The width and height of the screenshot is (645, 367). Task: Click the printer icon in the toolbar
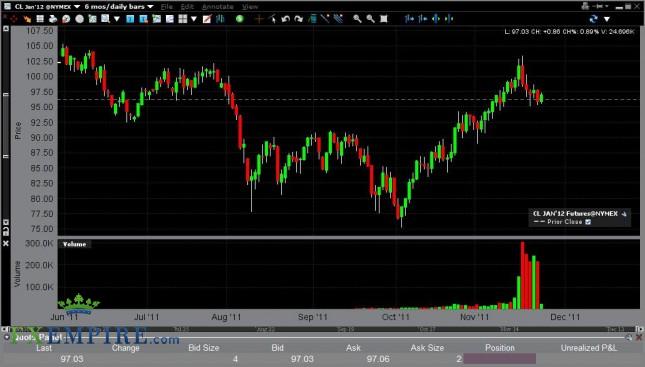click(x=53, y=19)
